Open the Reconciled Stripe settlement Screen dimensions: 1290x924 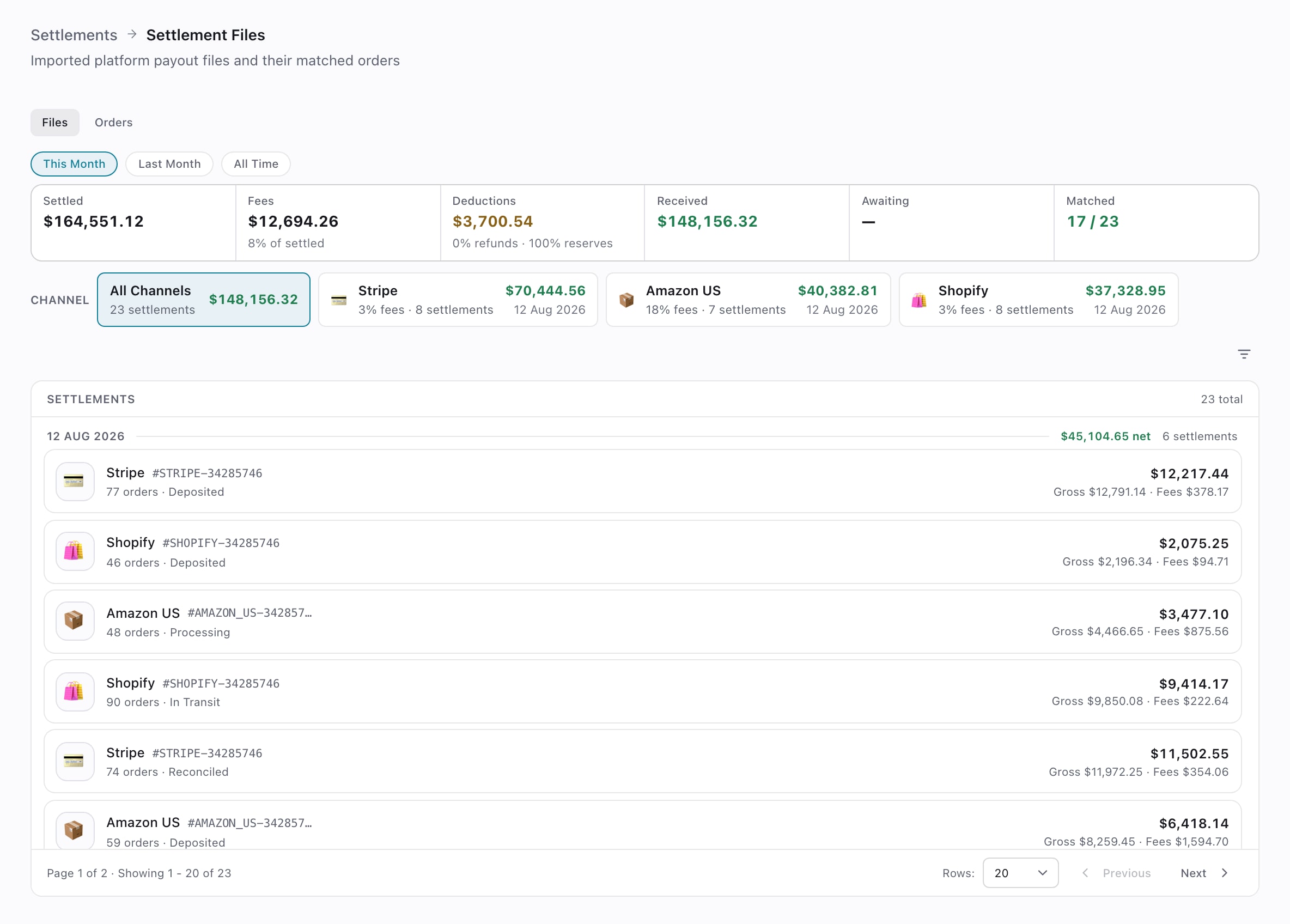643,761
